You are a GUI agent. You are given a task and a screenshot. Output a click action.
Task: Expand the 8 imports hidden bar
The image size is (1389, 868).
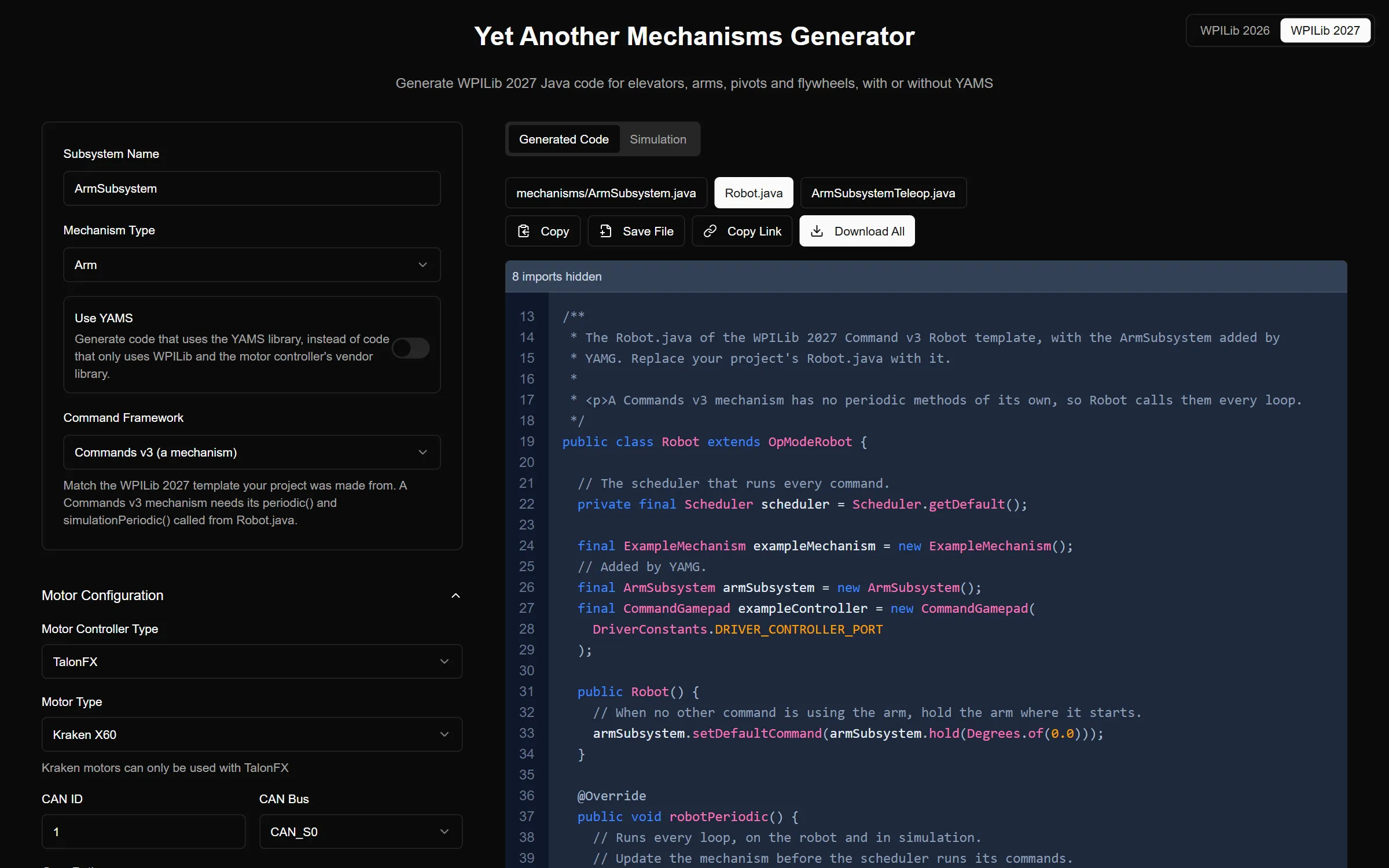coord(926,277)
